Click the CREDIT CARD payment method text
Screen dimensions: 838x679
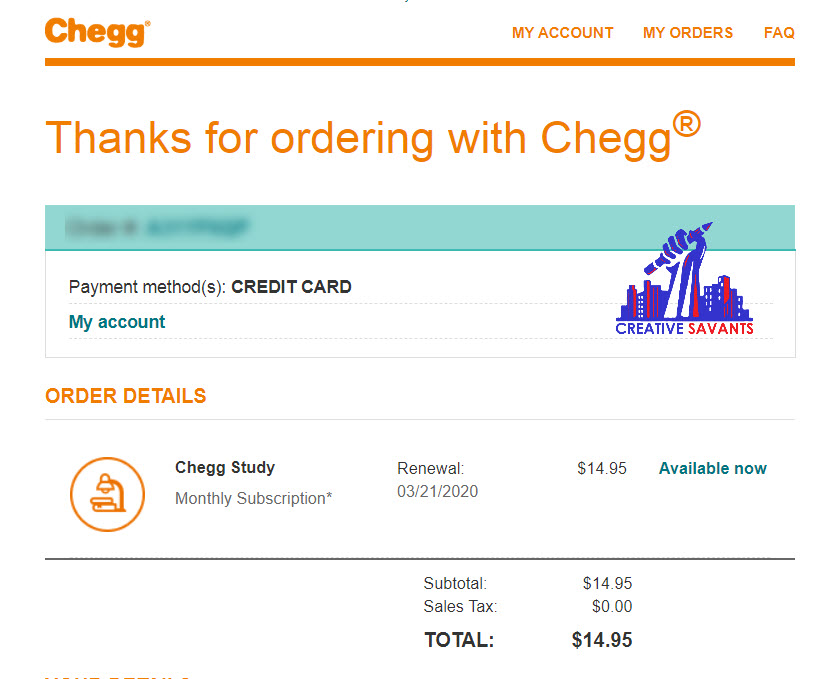[291, 286]
